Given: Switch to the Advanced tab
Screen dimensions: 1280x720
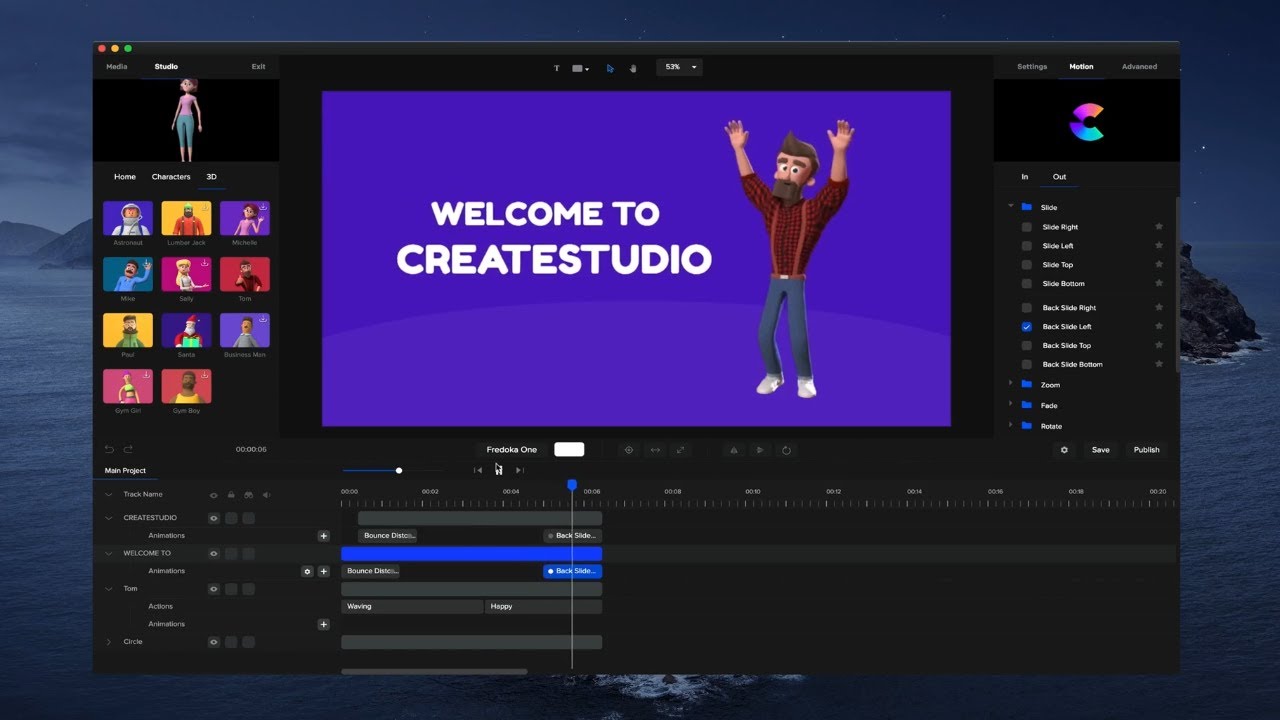Looking at the screenshot, I should tap(1139, 67).
